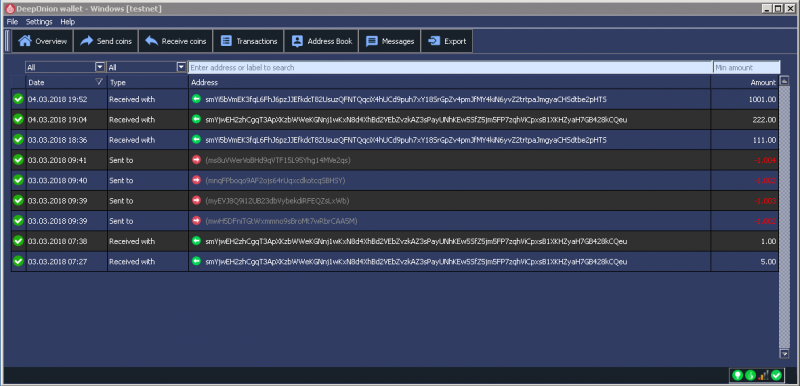Click the Export button
Viewport: 800px width, 386px height.
pyautogui.click(x=446, y=41)
